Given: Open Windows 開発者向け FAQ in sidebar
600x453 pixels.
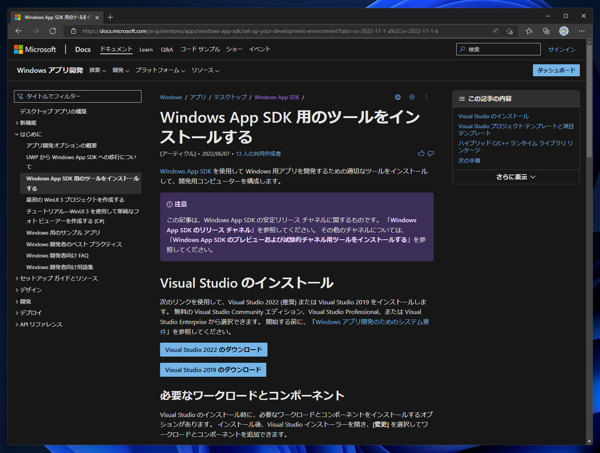Looking at the screenshot, I should (x=57, y=256).
